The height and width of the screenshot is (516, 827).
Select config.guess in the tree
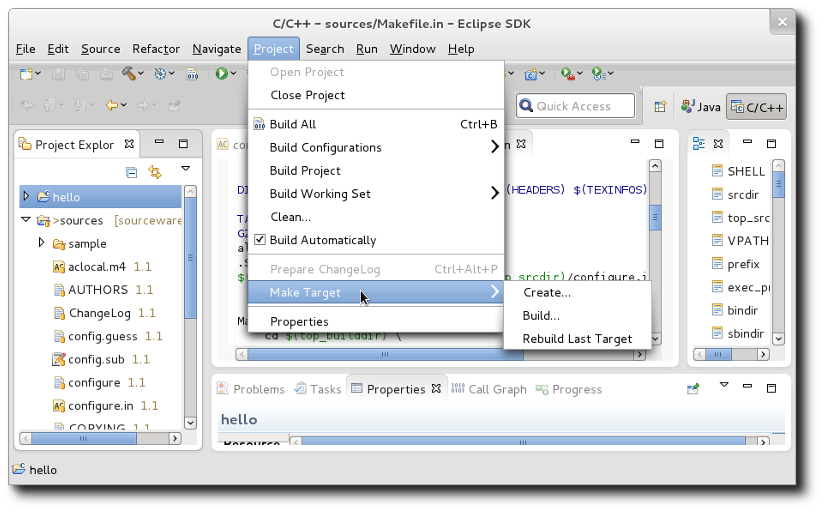pos(102,336)
